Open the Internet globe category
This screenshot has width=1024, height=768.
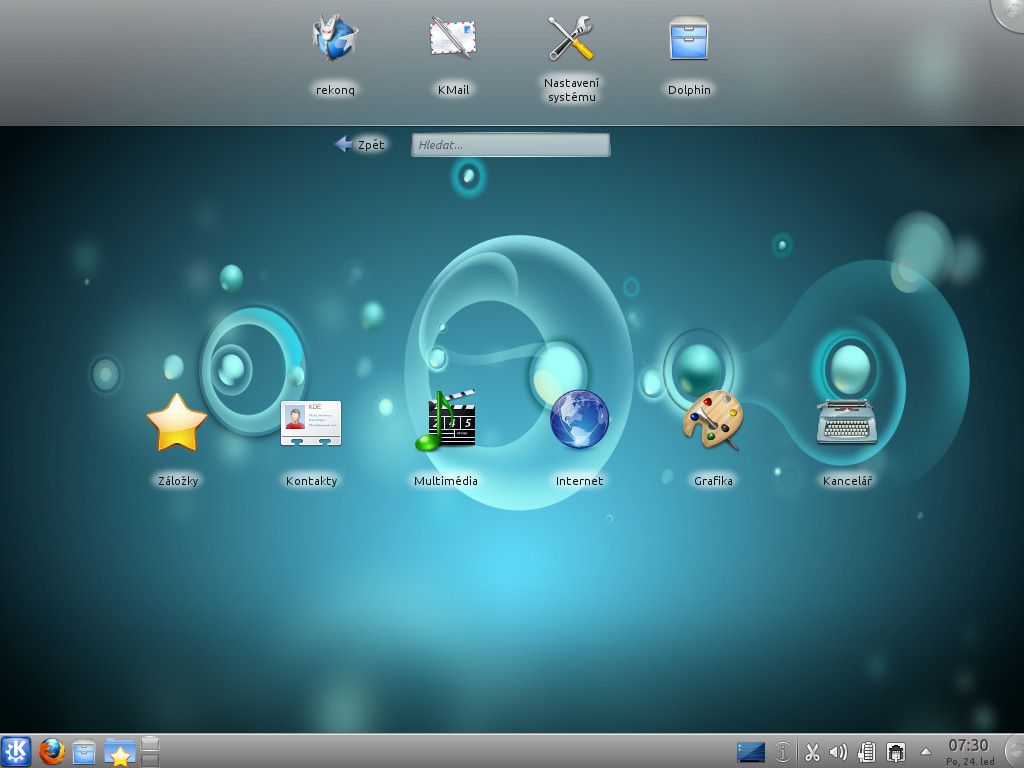point(579,420)
